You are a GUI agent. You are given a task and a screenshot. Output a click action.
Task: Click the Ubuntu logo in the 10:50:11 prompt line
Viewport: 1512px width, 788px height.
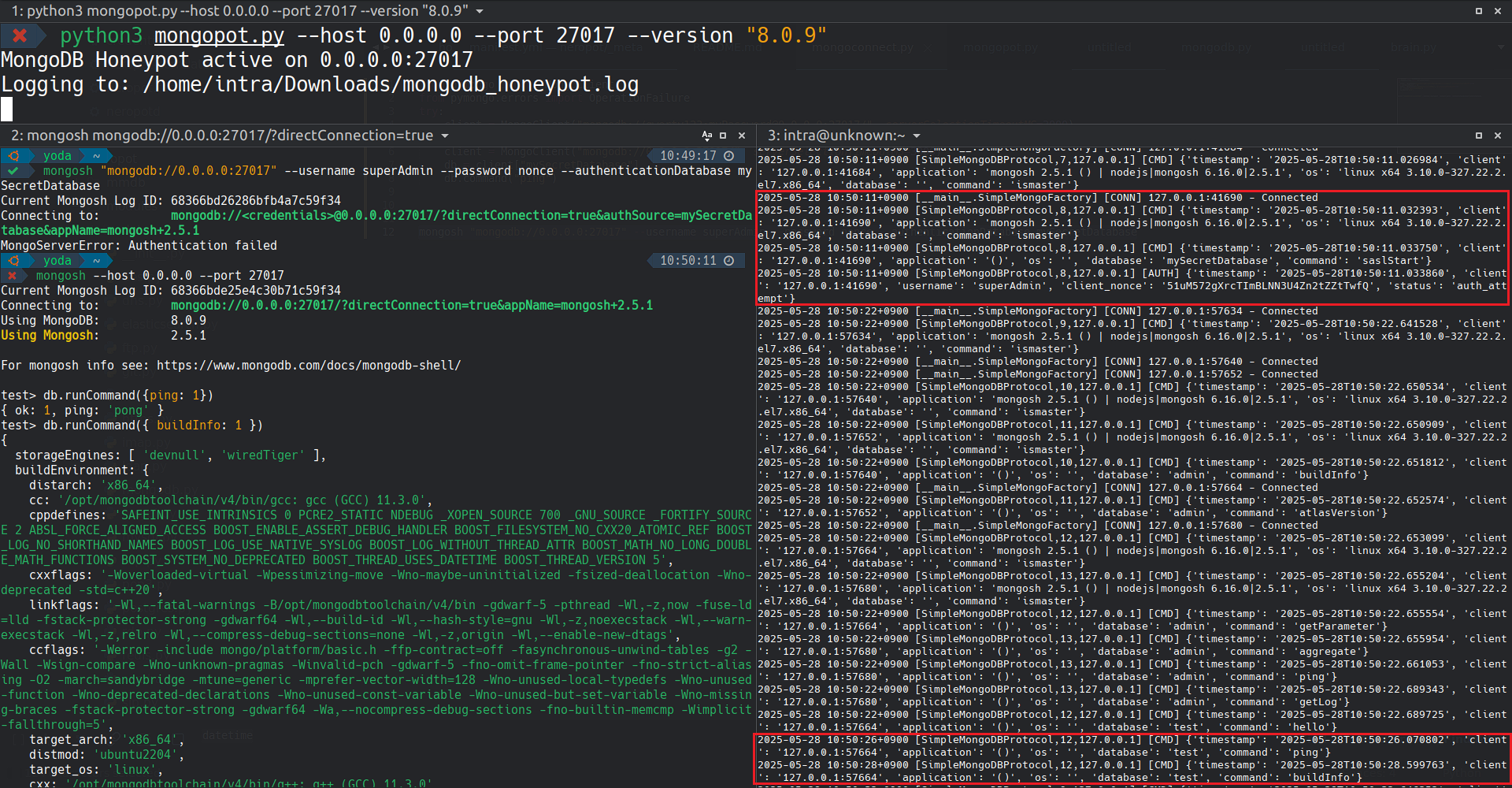[x=13, y=261]
